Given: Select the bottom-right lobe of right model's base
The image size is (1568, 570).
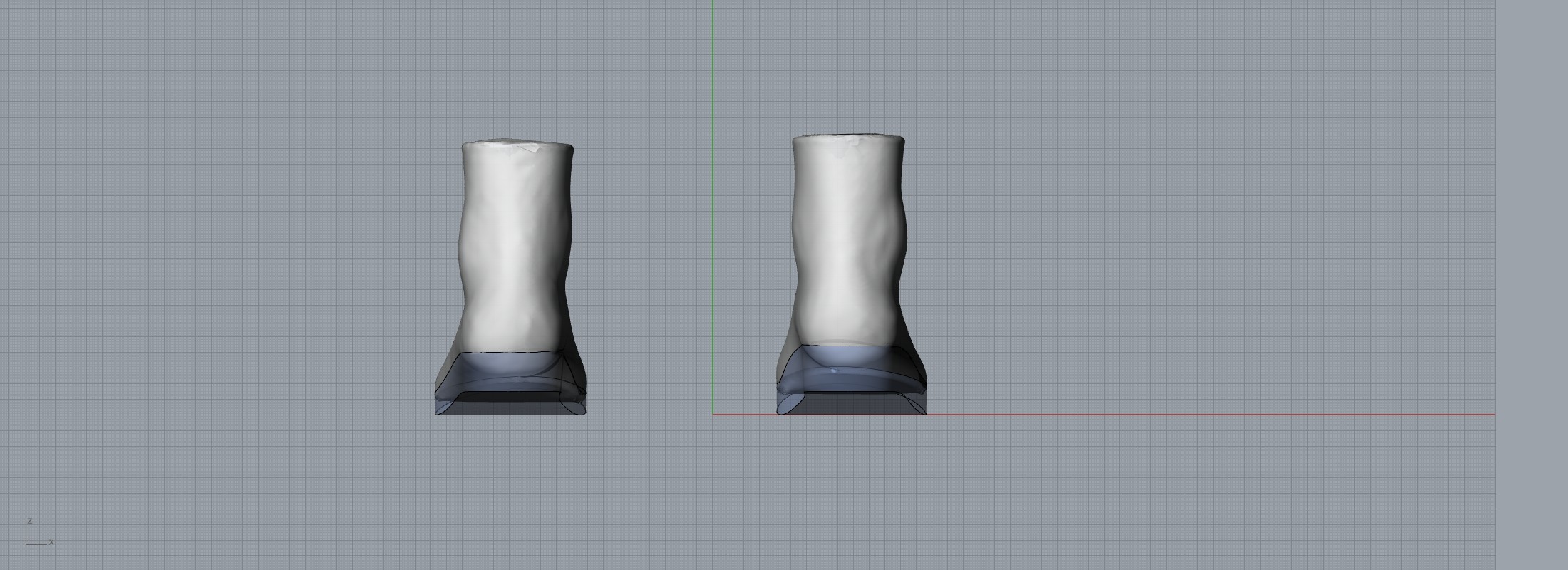Looking at the screenshot, I should 917,406.
